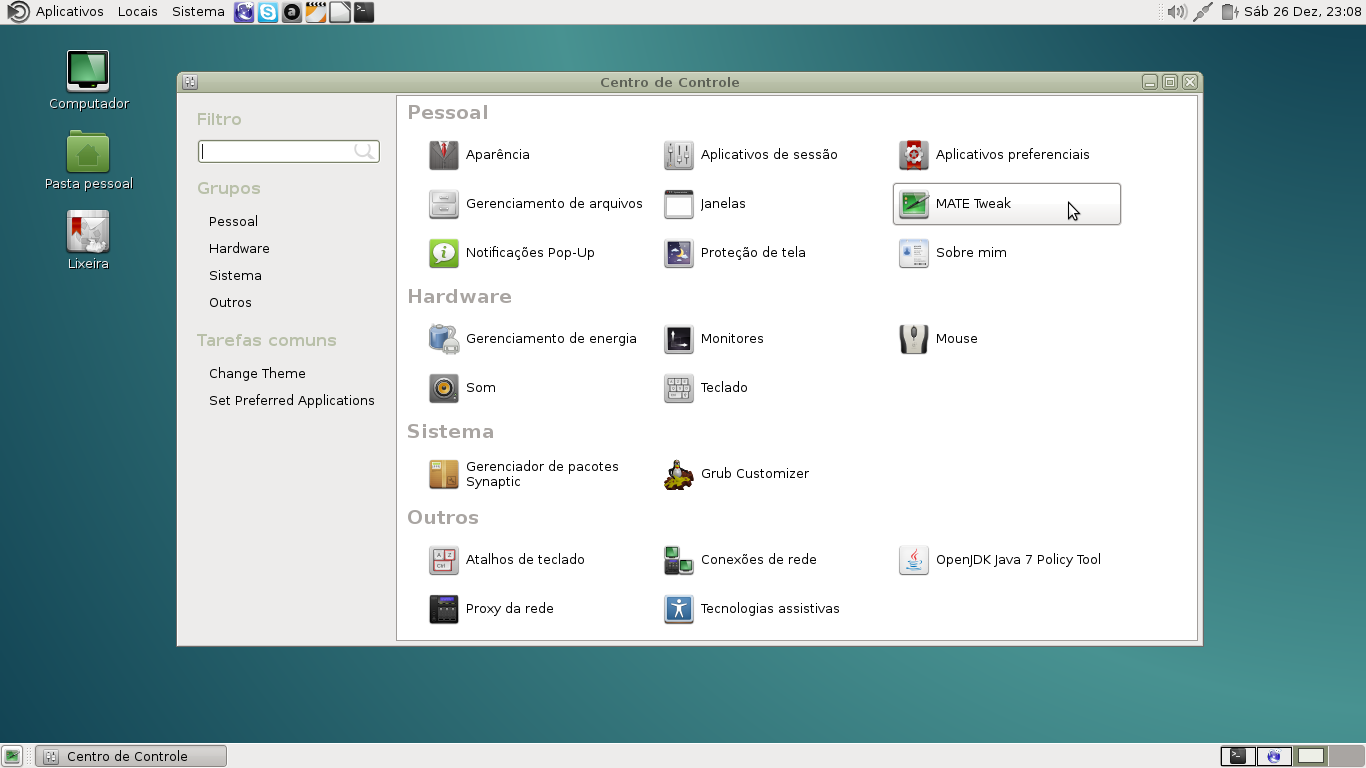Open the Sobre mim icon
This screenshot has height=768, width=1366.
pyautogui.click(x=914, y=253)
